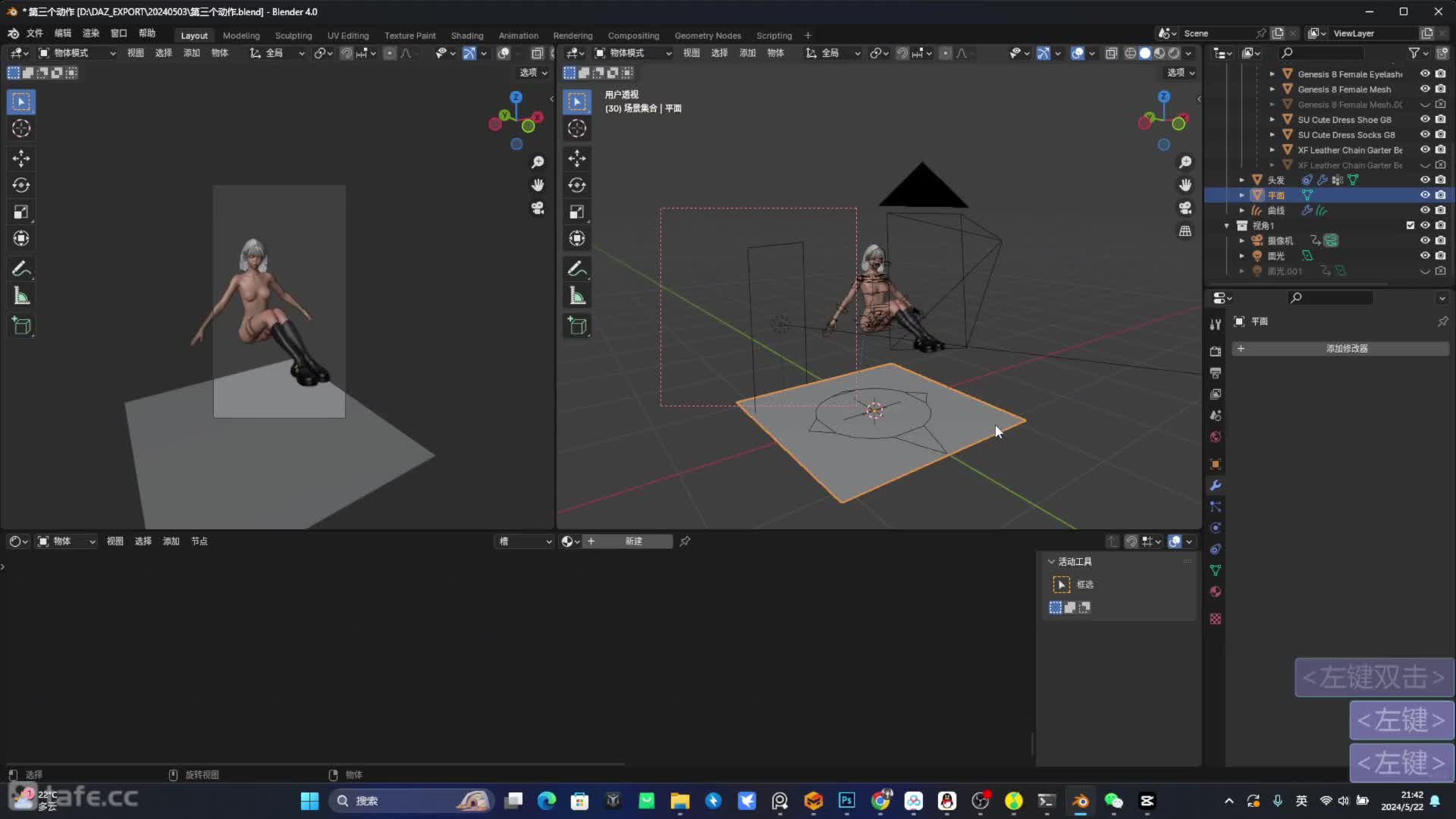This screenshot has height=819, width=1456.
Task: Disable render for 平面 camera icon
Action: coord(1440,195)
